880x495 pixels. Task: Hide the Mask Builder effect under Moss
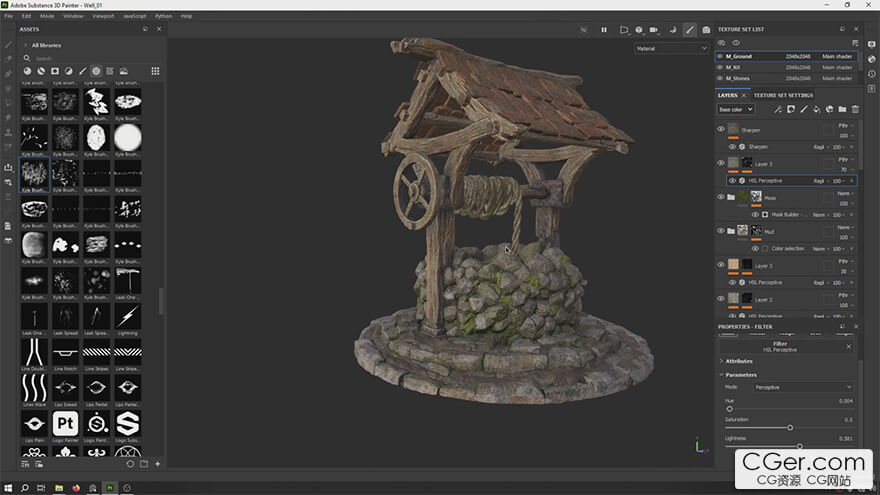point(755,215)
